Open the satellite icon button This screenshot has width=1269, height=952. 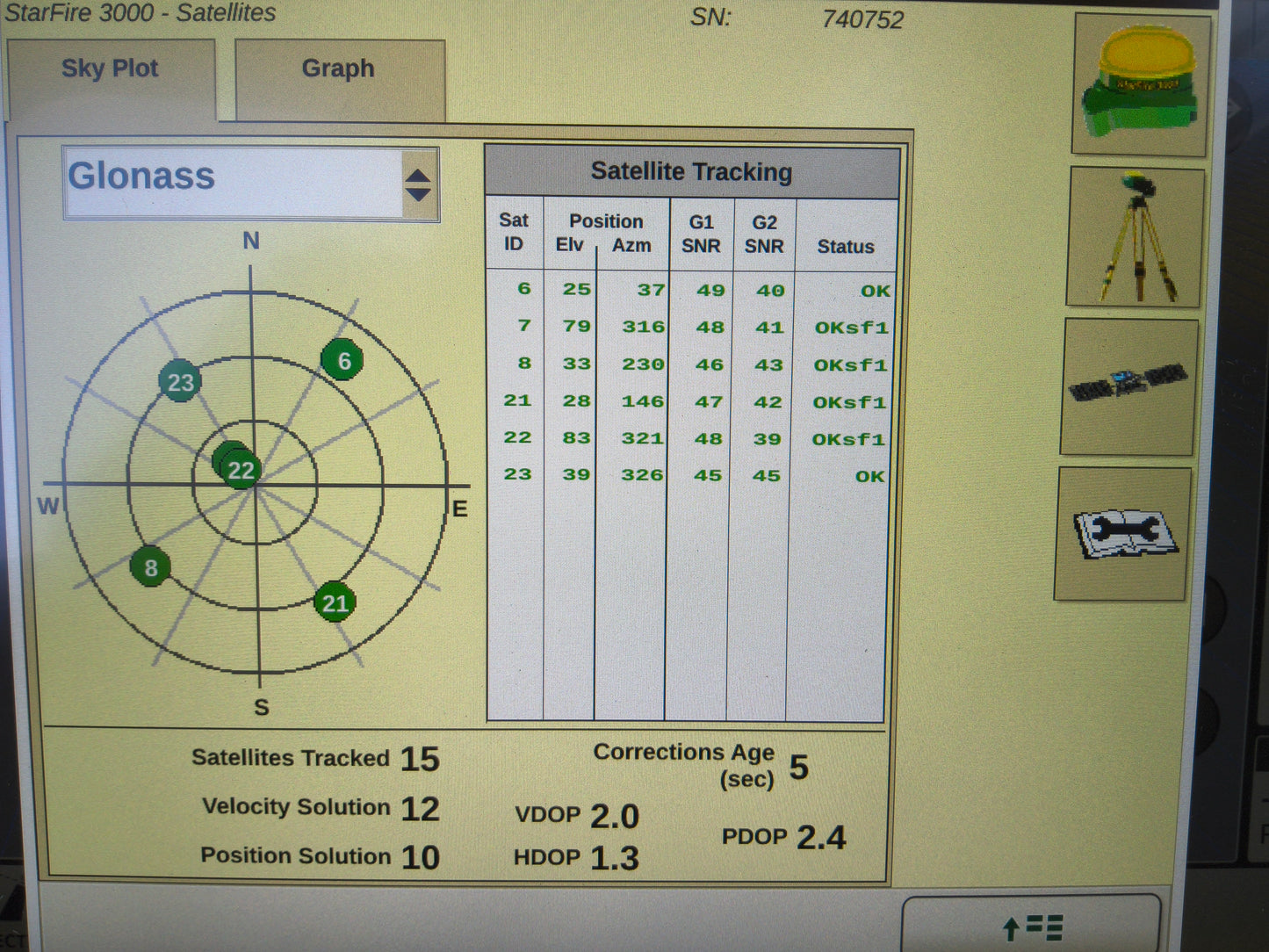(1128, 386)
